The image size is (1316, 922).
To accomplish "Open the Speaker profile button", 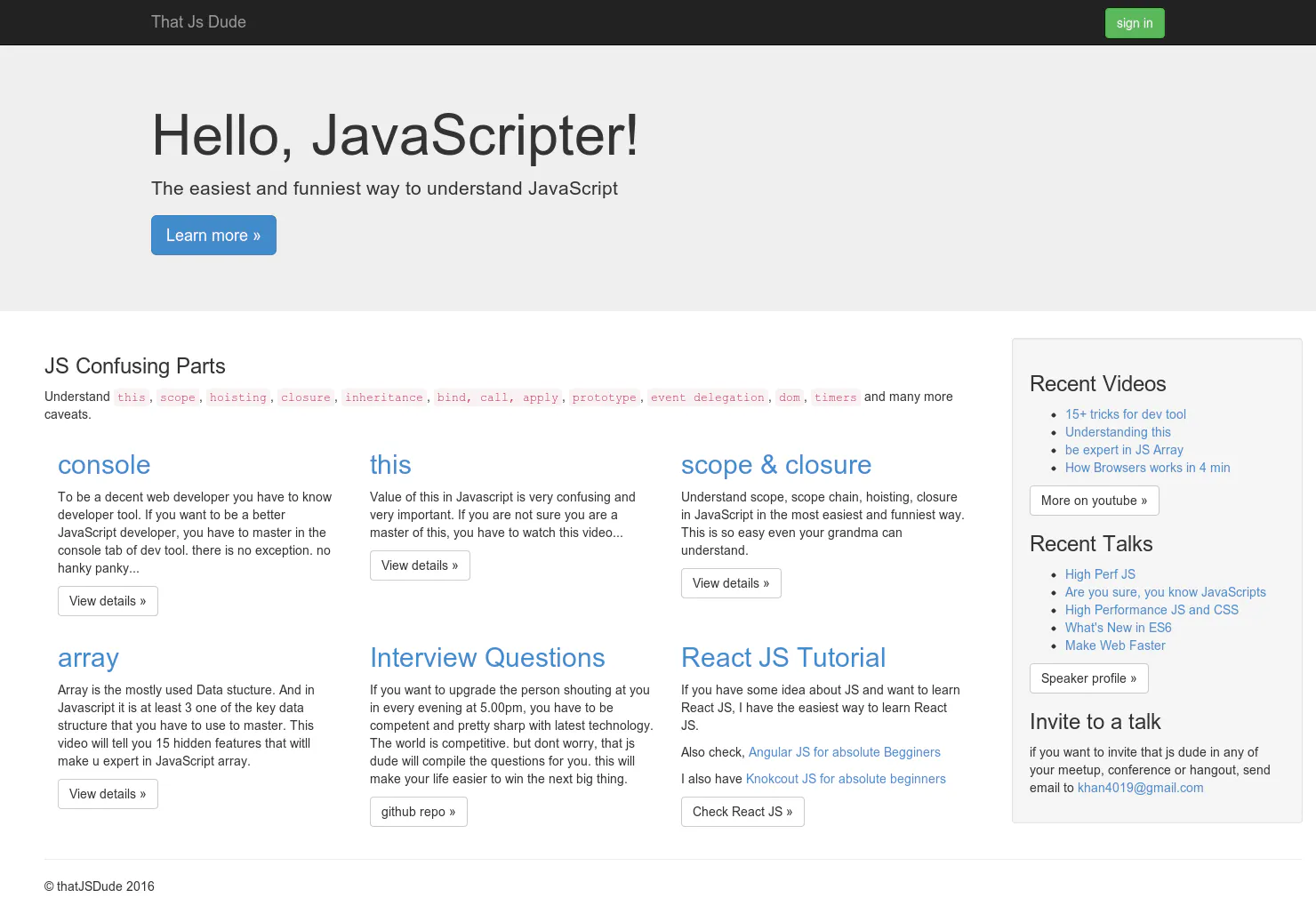I will (1088, 678).
